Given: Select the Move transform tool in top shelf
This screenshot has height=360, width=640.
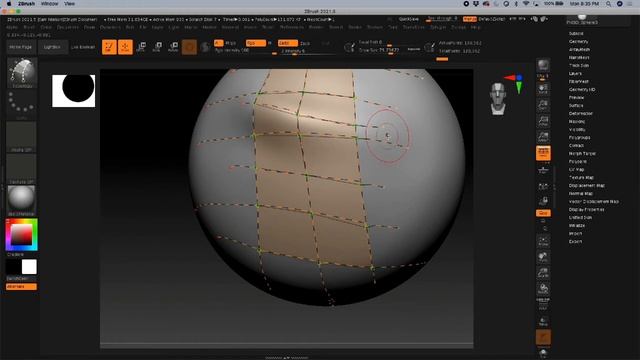Looking at the screenshot, I should (141, 47).
